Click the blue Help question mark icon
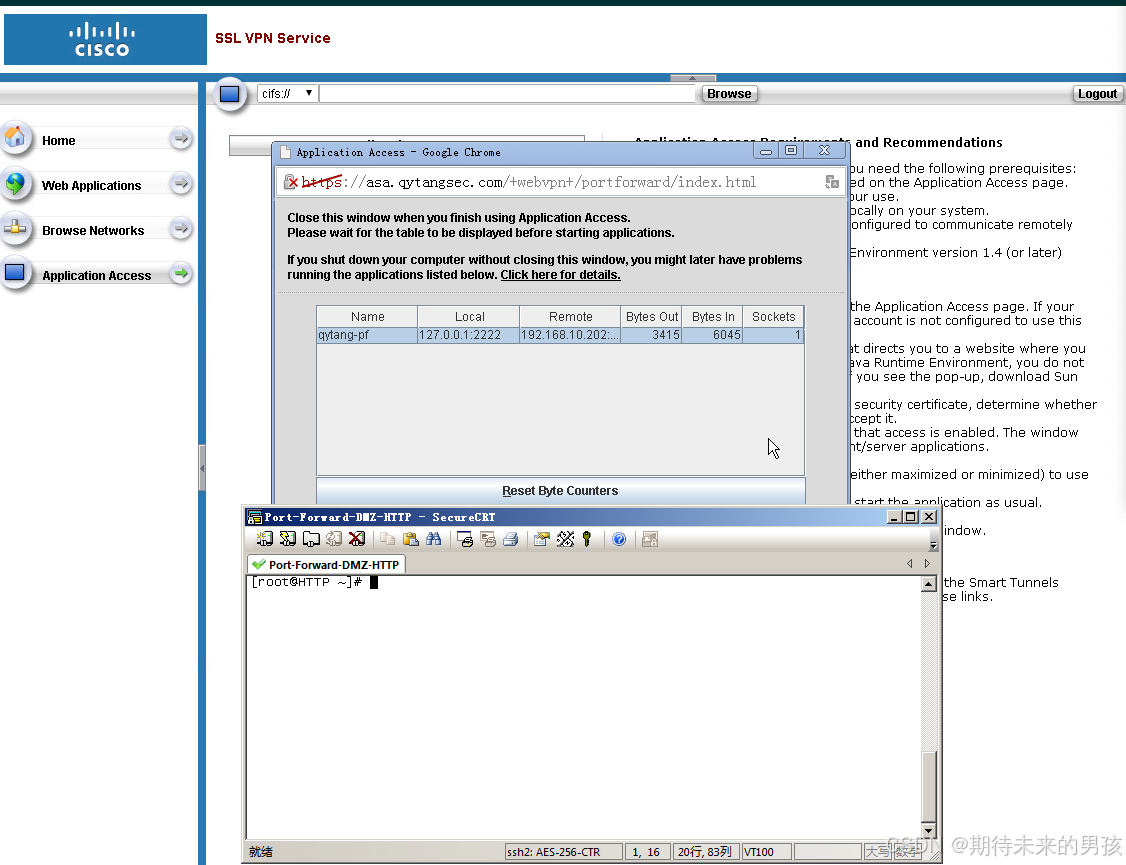Image resolution: width=1126 pixels, height=865 pixels. (x=619, y=539)
